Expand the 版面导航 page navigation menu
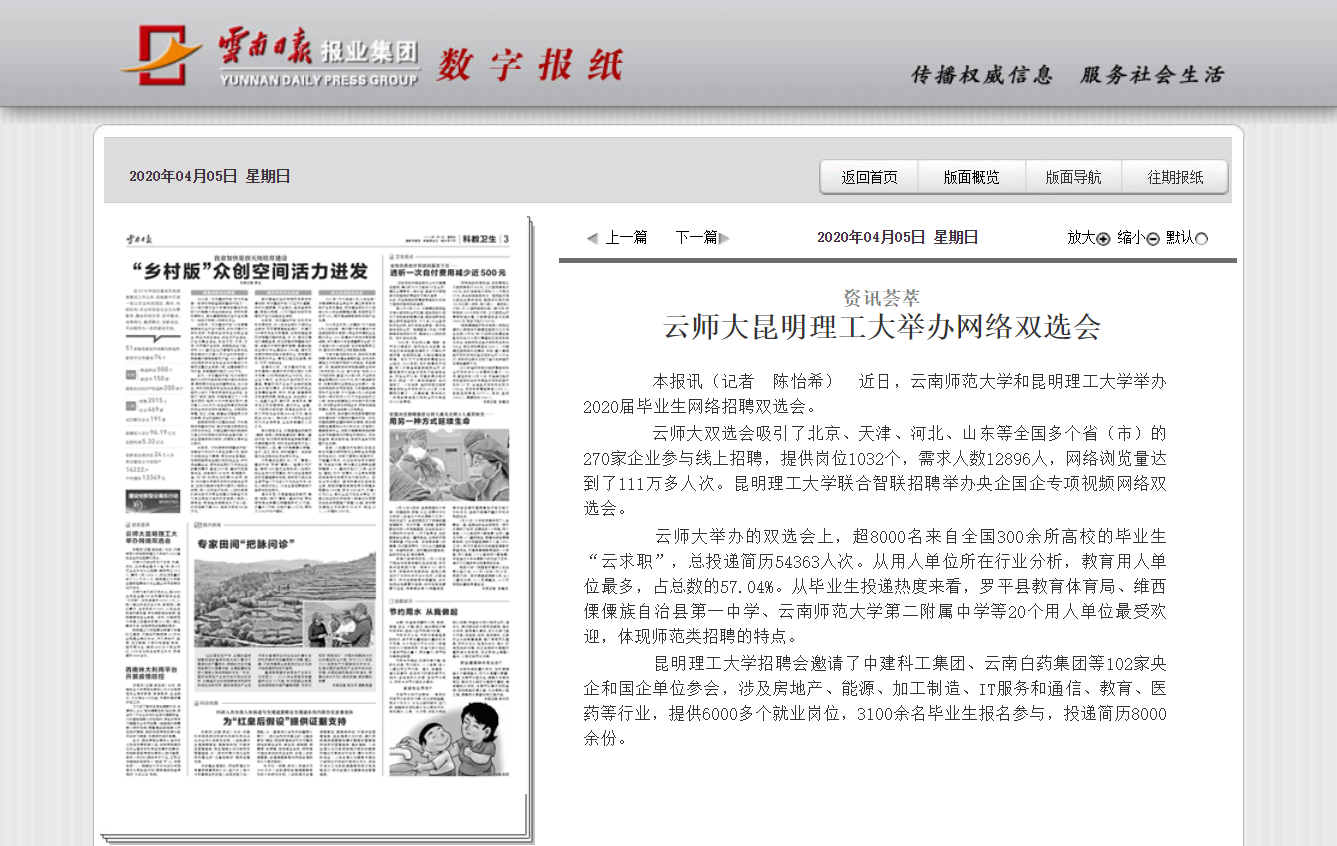1337x846 pixels. click(x=1073, y=177)
